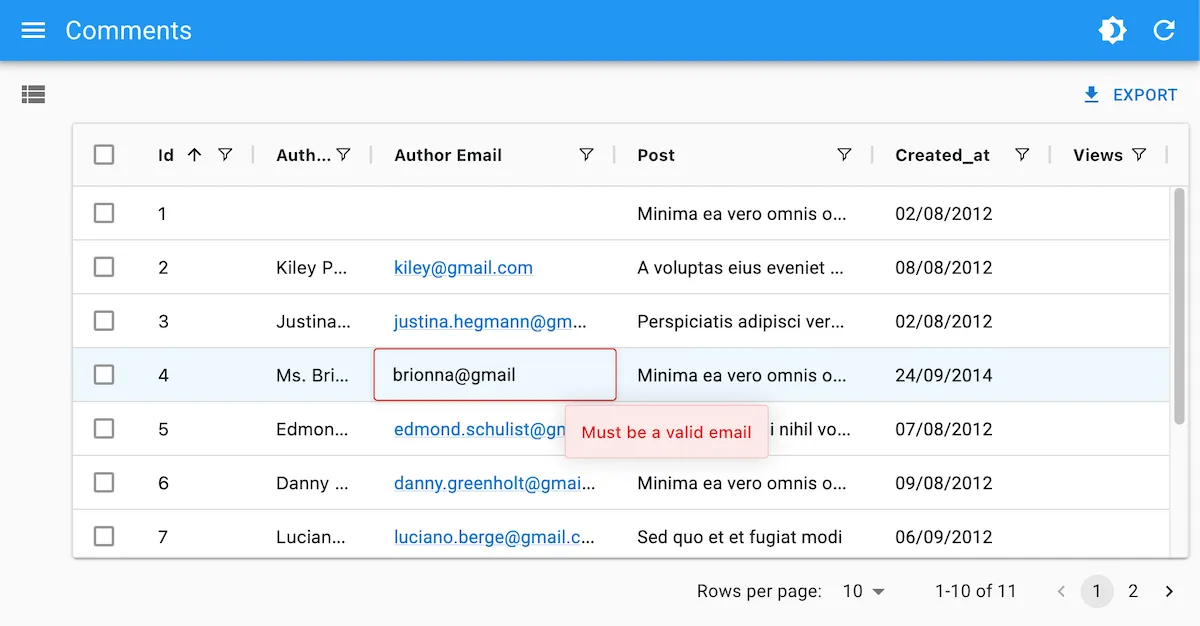Open the Rows per page dropdown

tap(864, 591)
